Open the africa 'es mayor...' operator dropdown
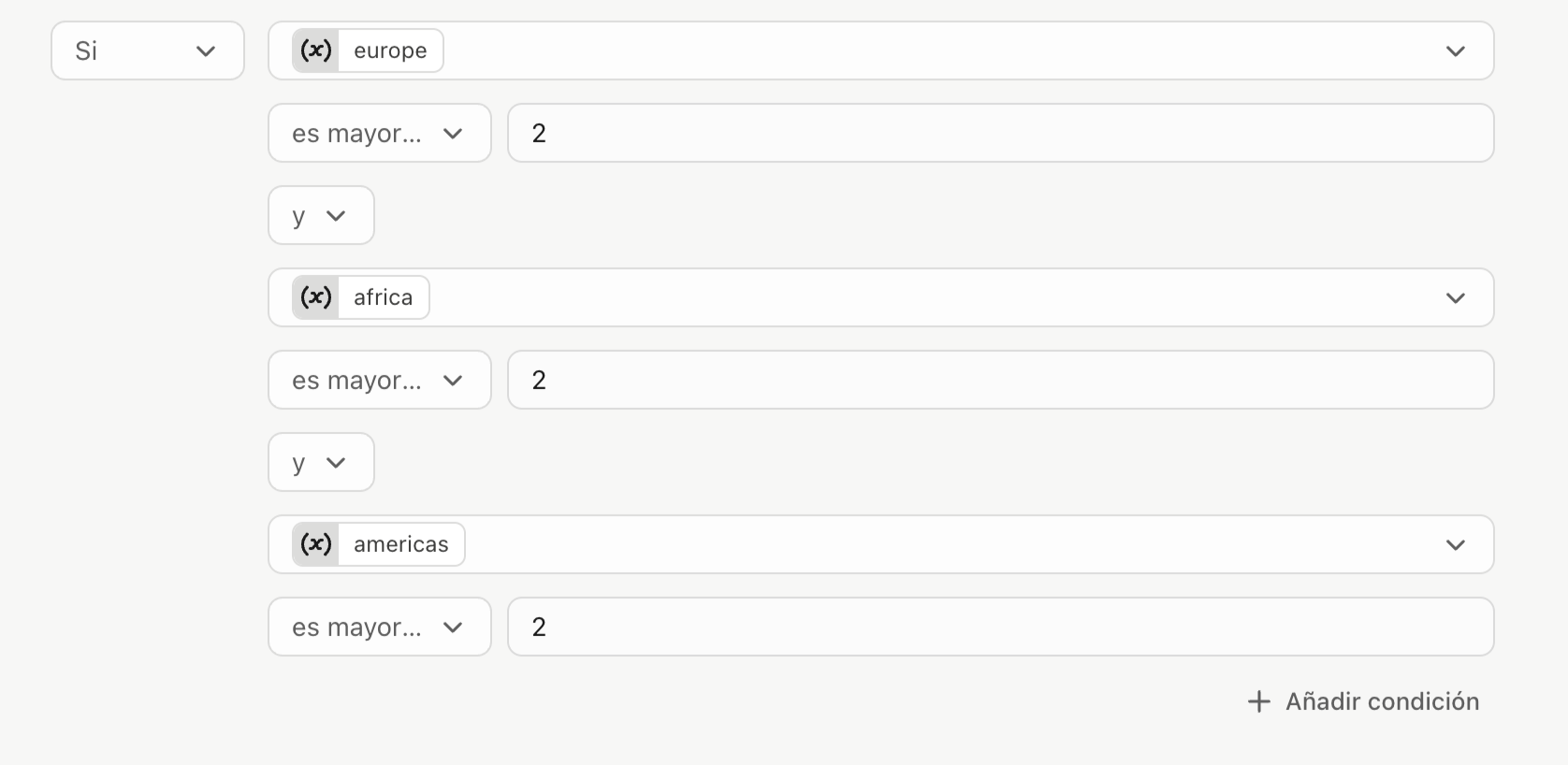This screenshot has height=765, width=1568. pos(380,380)
